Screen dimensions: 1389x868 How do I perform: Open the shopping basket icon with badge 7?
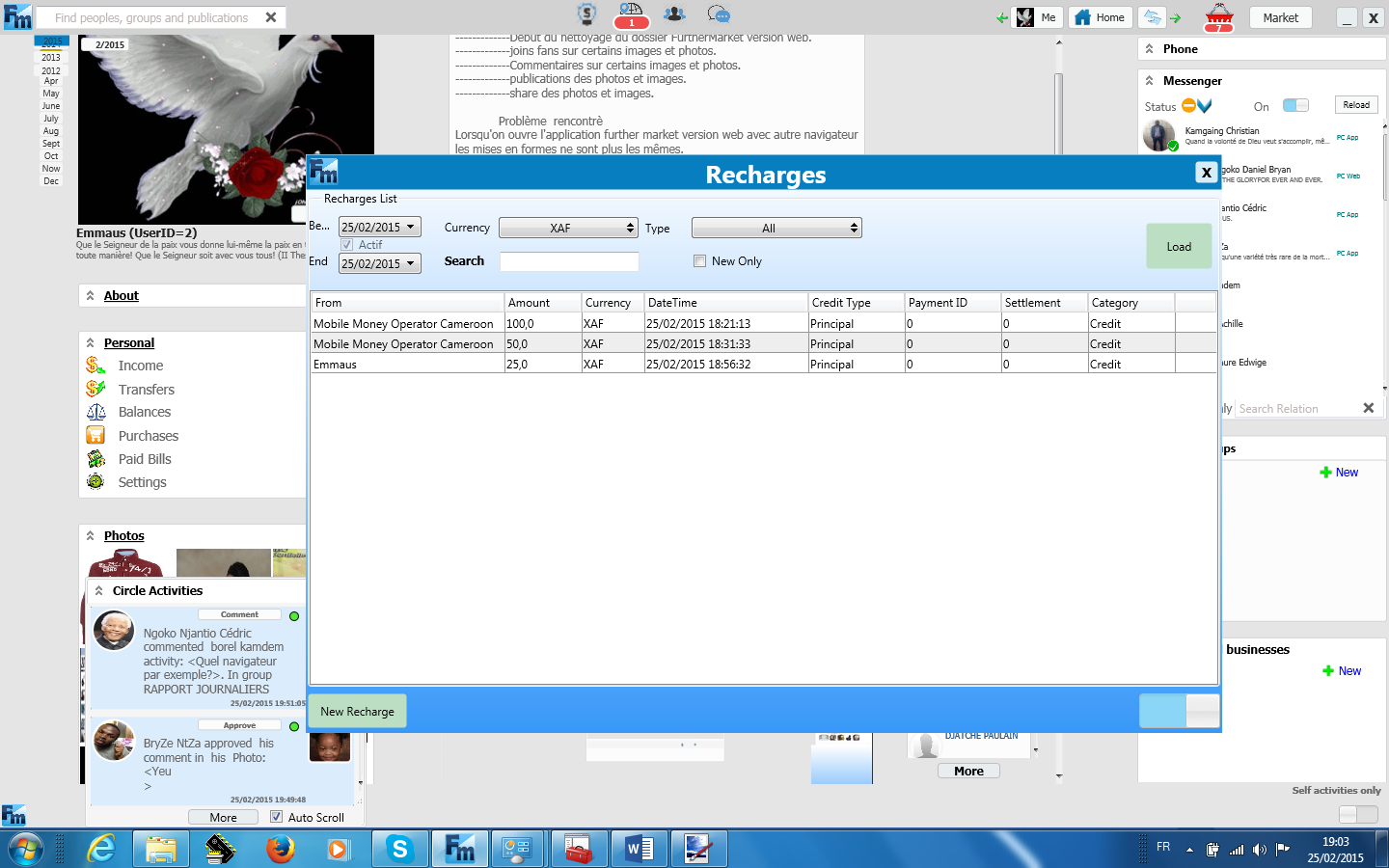pos(1219,16)
